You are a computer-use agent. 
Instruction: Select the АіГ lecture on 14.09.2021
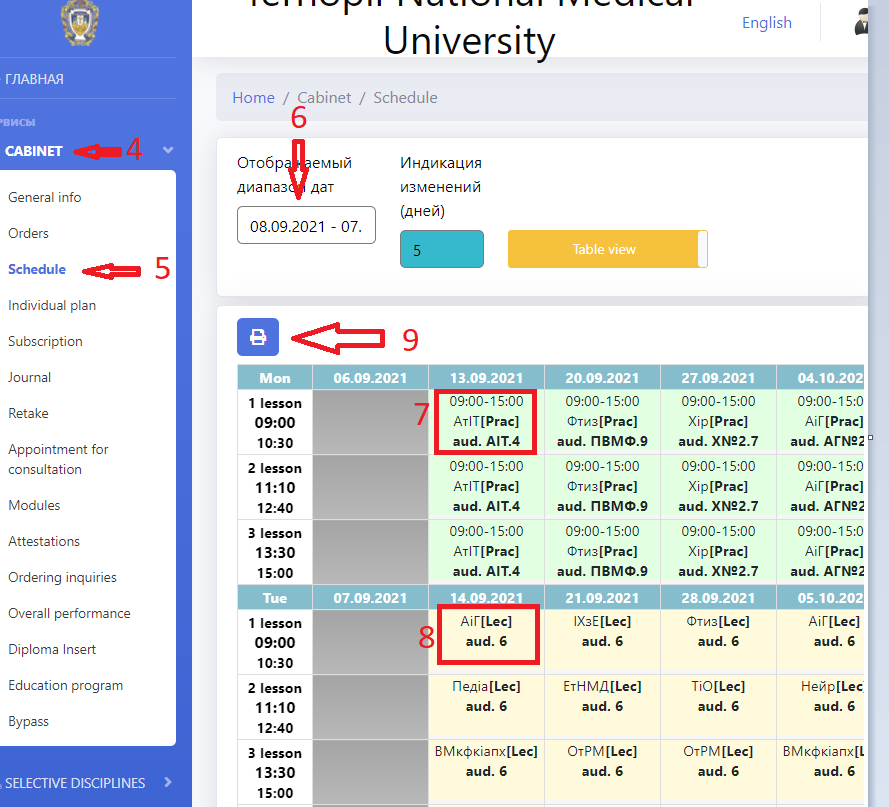point(486,631)
